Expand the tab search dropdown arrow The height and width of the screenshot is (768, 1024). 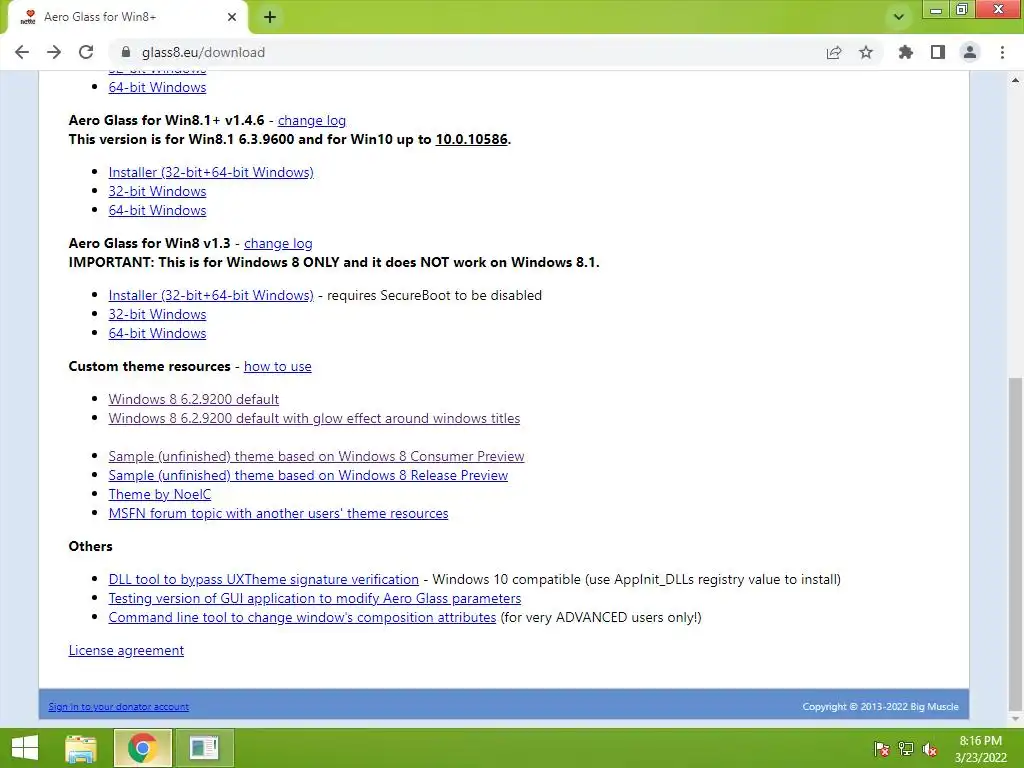pos(899,17)
